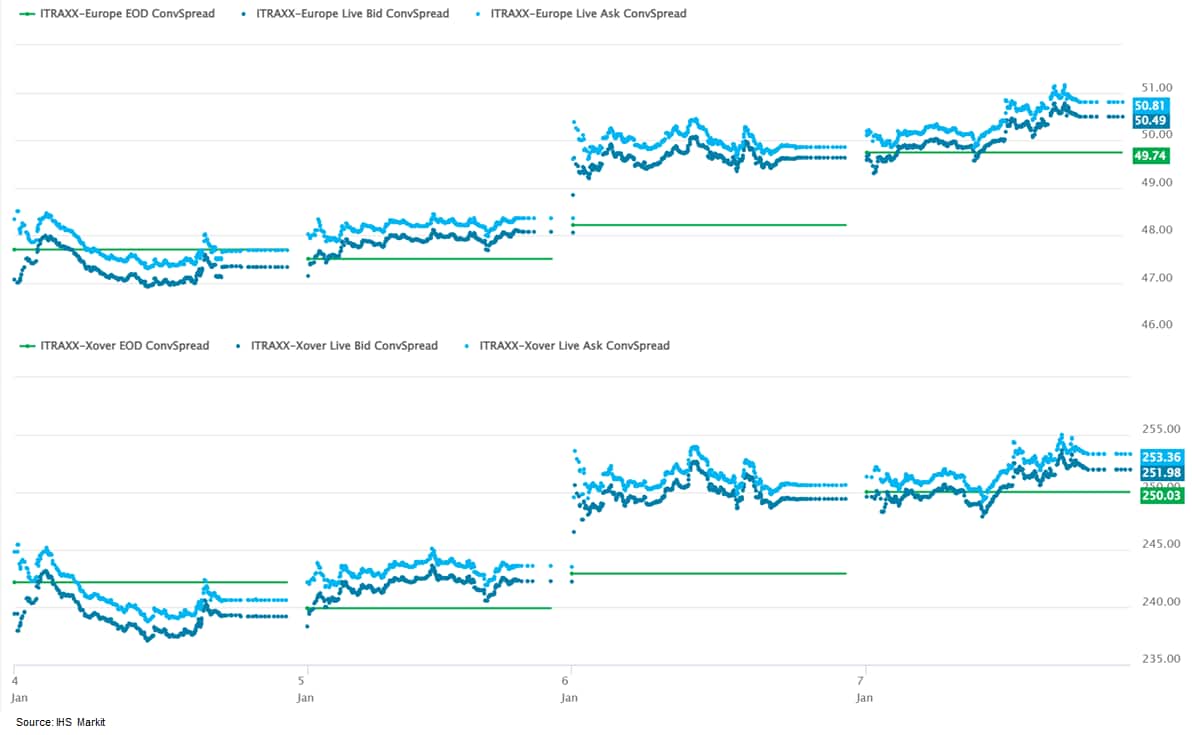Click the light blue 253.36 value label
This screenshot has width=1192, height=735.
[1158, 458]
